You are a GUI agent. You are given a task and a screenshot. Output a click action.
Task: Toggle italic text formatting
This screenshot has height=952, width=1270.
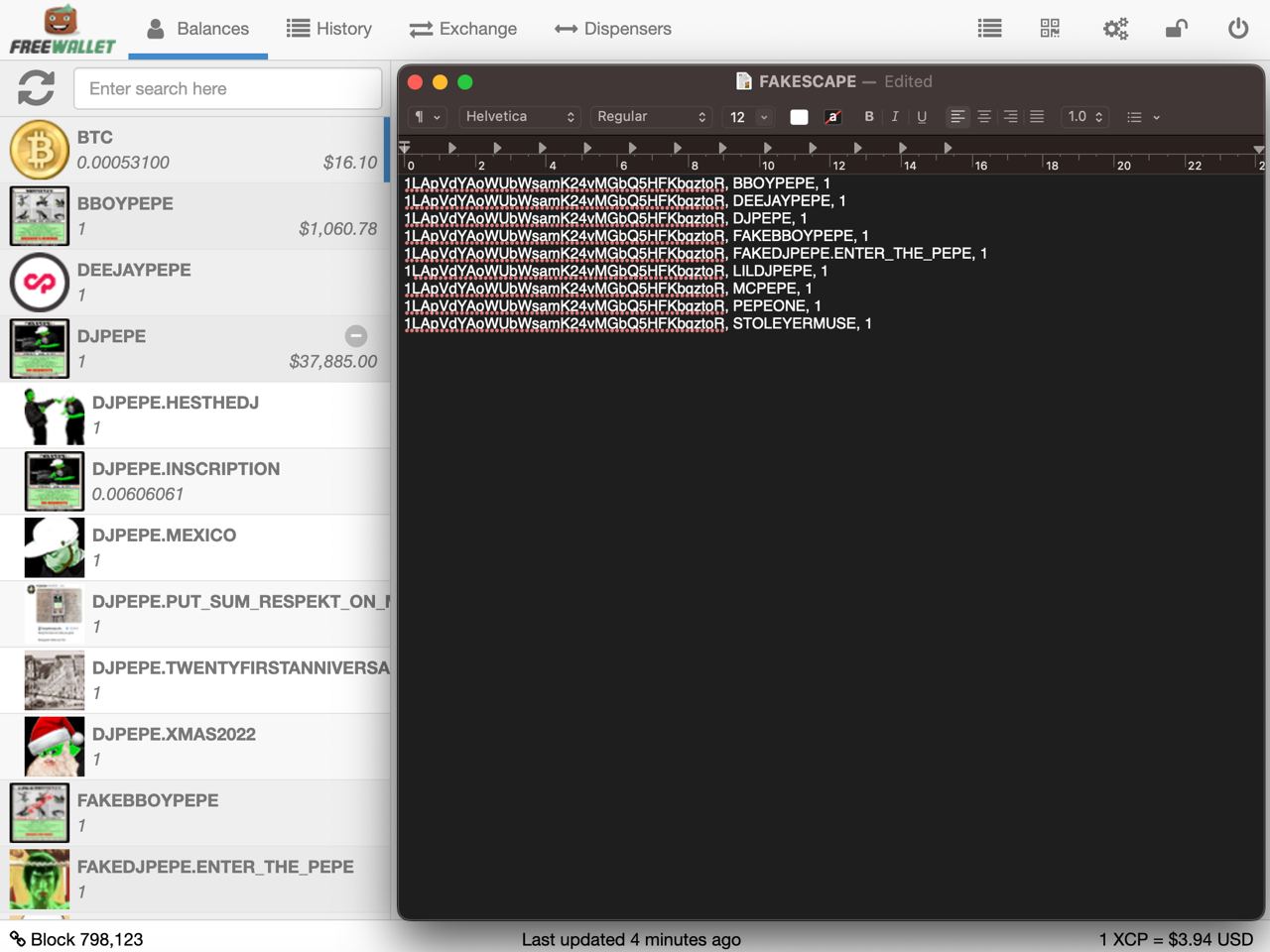point(895,117)
